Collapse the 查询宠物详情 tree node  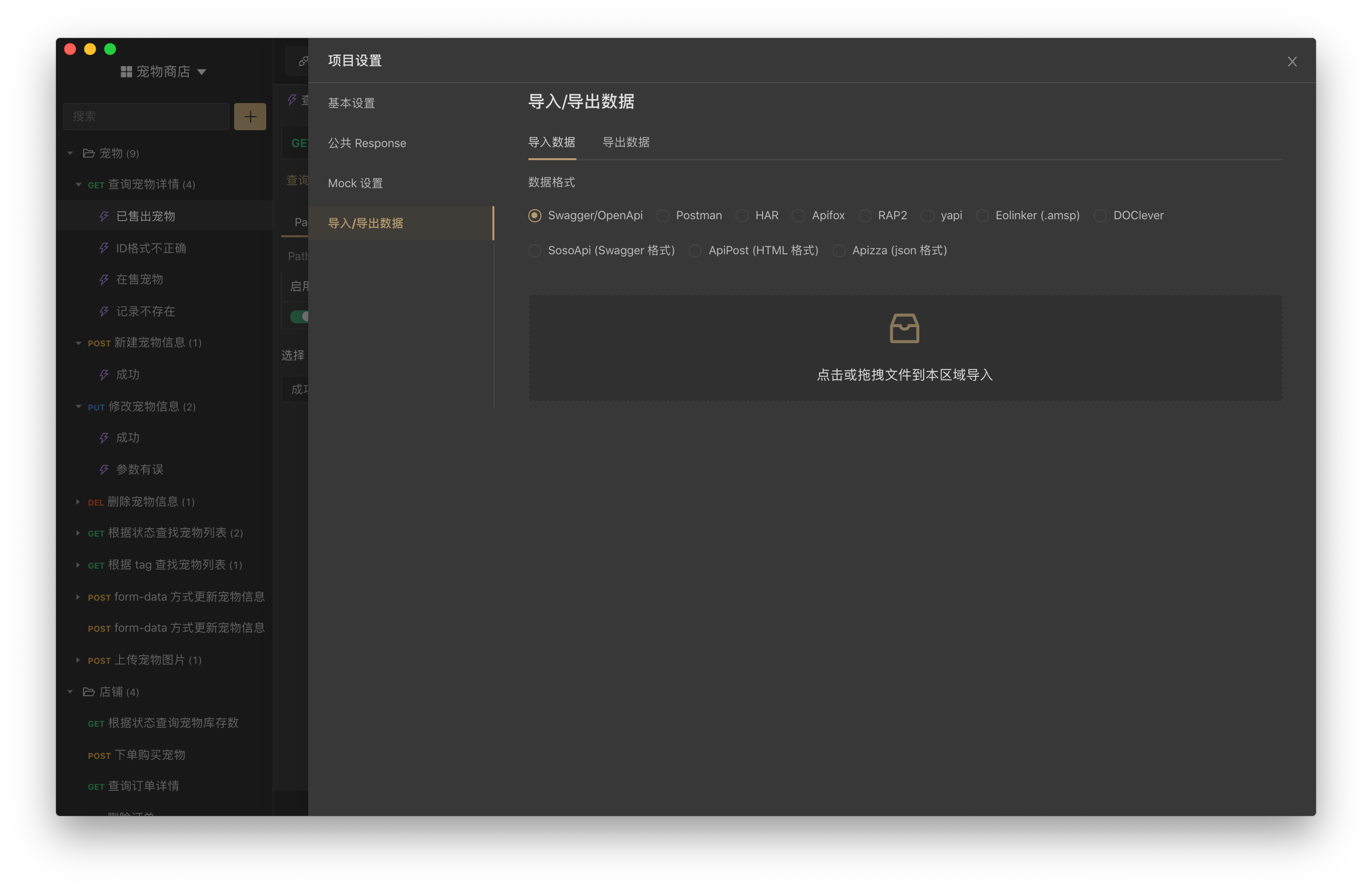[x=79, y=185]
